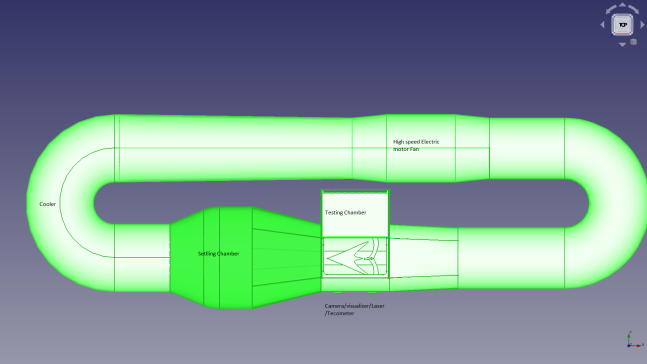Select the "Testing Chamber" label

point(345,213)
